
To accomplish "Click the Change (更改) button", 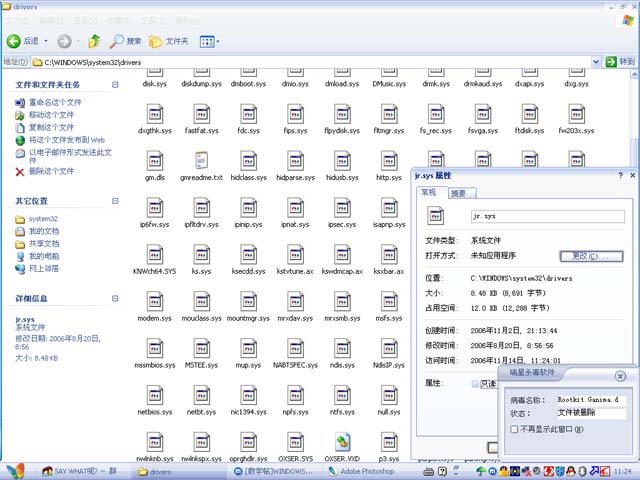I will pos(590,256).
